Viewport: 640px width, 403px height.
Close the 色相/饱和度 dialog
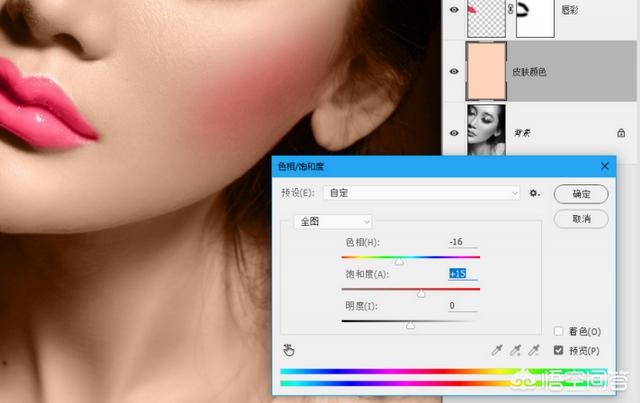coord(604,166)
